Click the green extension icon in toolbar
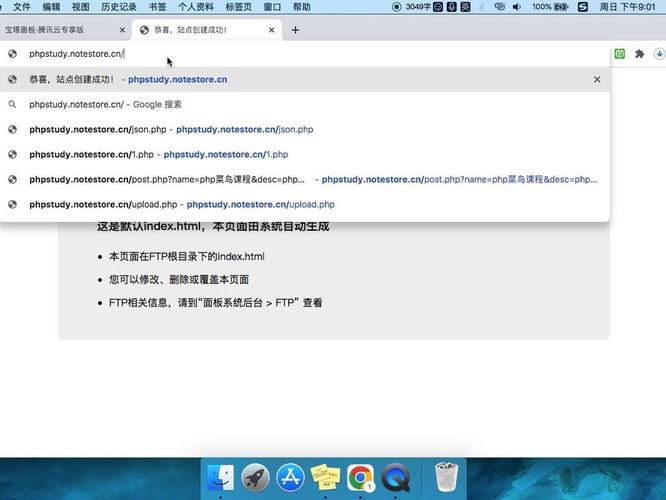The image size is (666, 500). [x=620, y=54]
